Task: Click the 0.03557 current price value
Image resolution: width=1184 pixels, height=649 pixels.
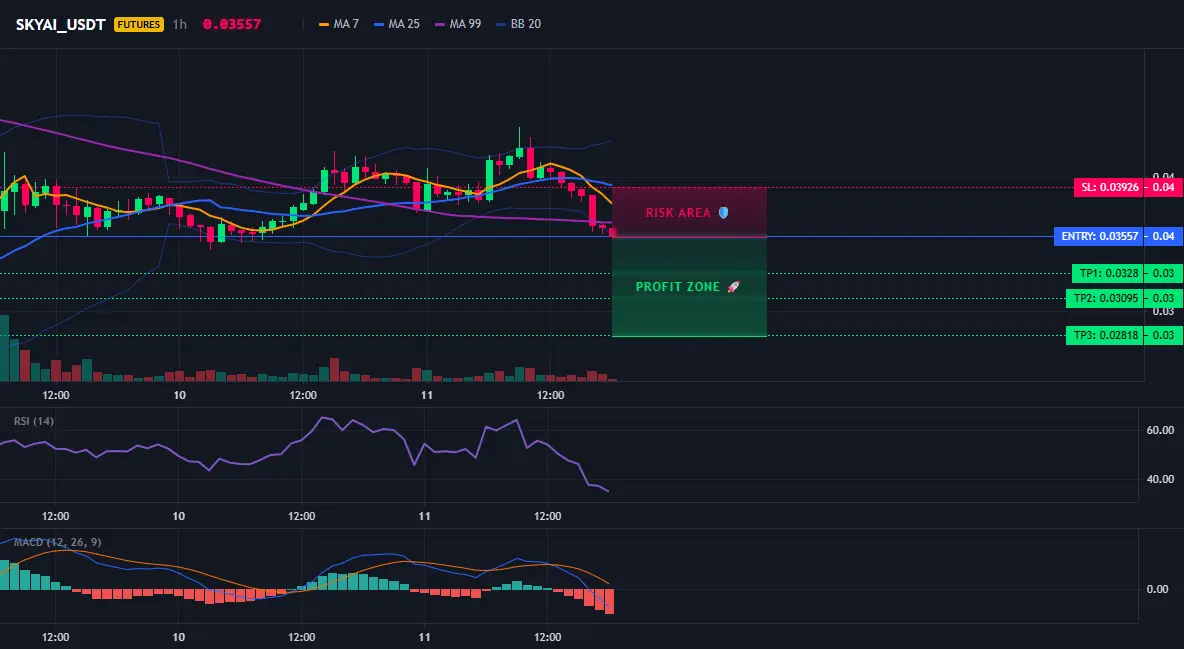Action: 232,24
